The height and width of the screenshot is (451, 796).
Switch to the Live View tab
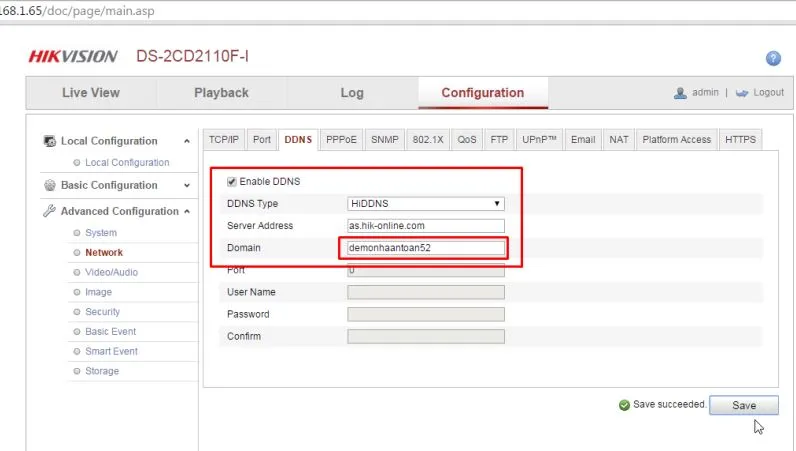point(90,93)
